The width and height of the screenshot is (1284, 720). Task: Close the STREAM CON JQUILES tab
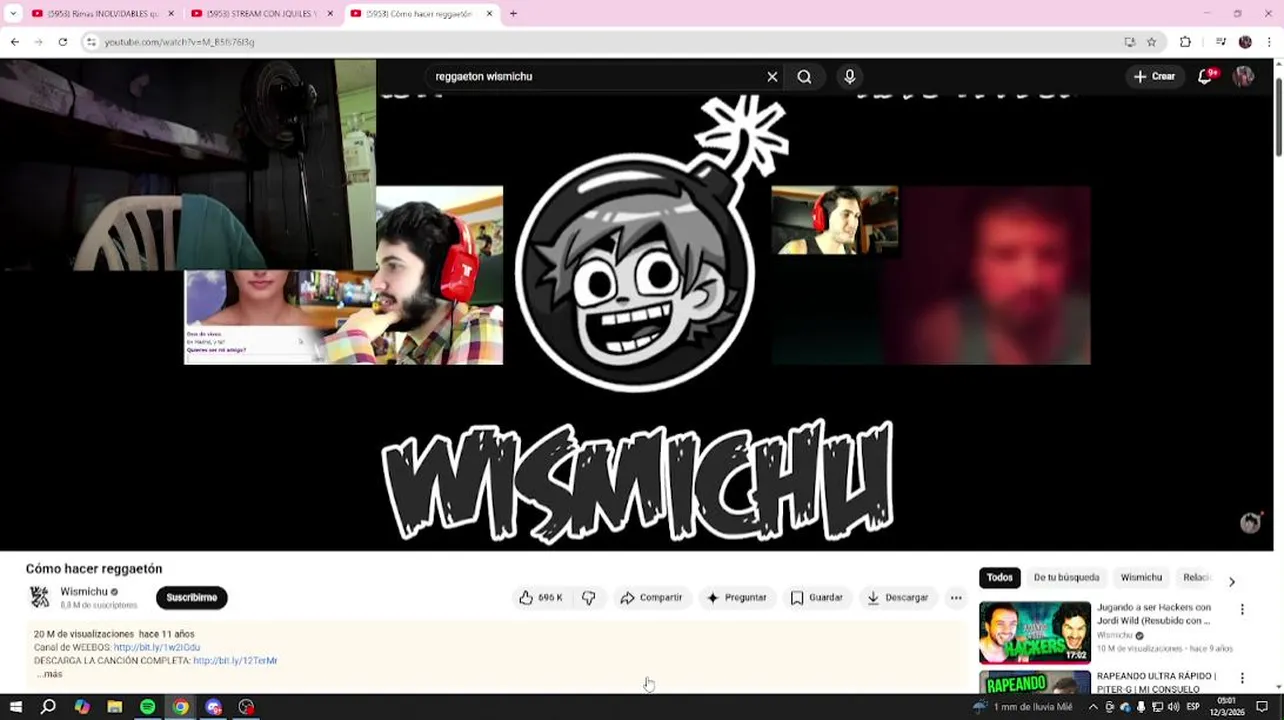(330, 14)
